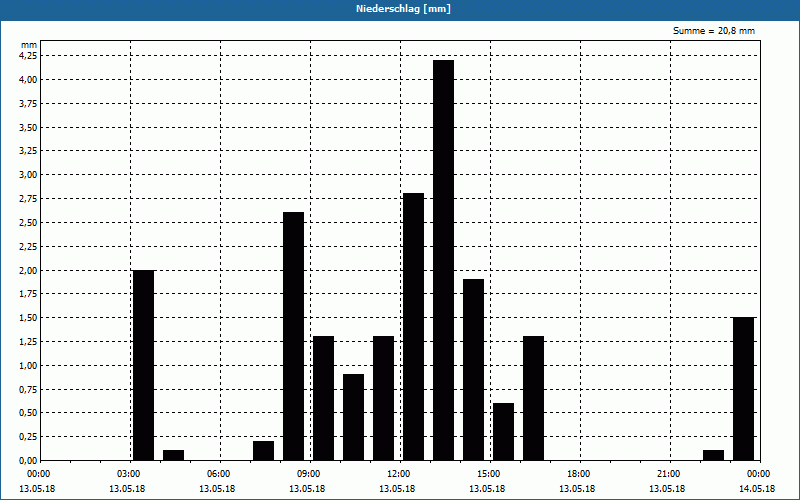Select the 1,3 mm bar just before 12:00
This screenshot has width=800, height=500.
tap(384, 398)
